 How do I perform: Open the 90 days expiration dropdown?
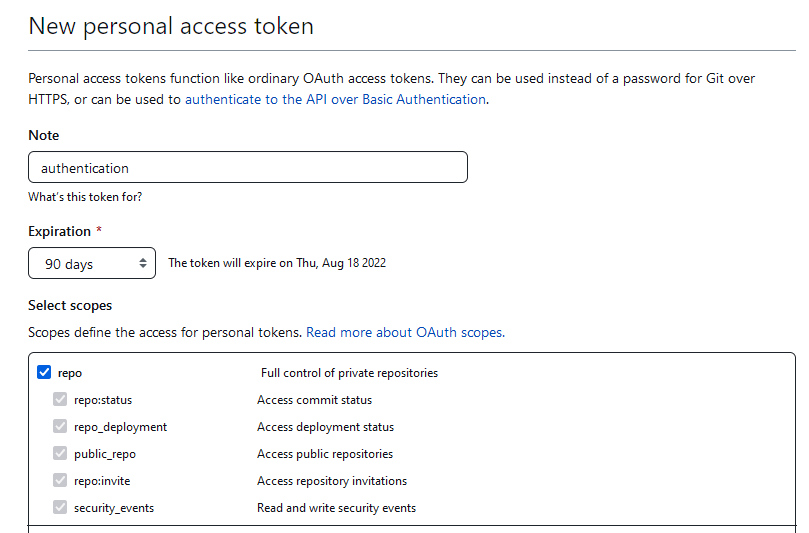[92, 263]
